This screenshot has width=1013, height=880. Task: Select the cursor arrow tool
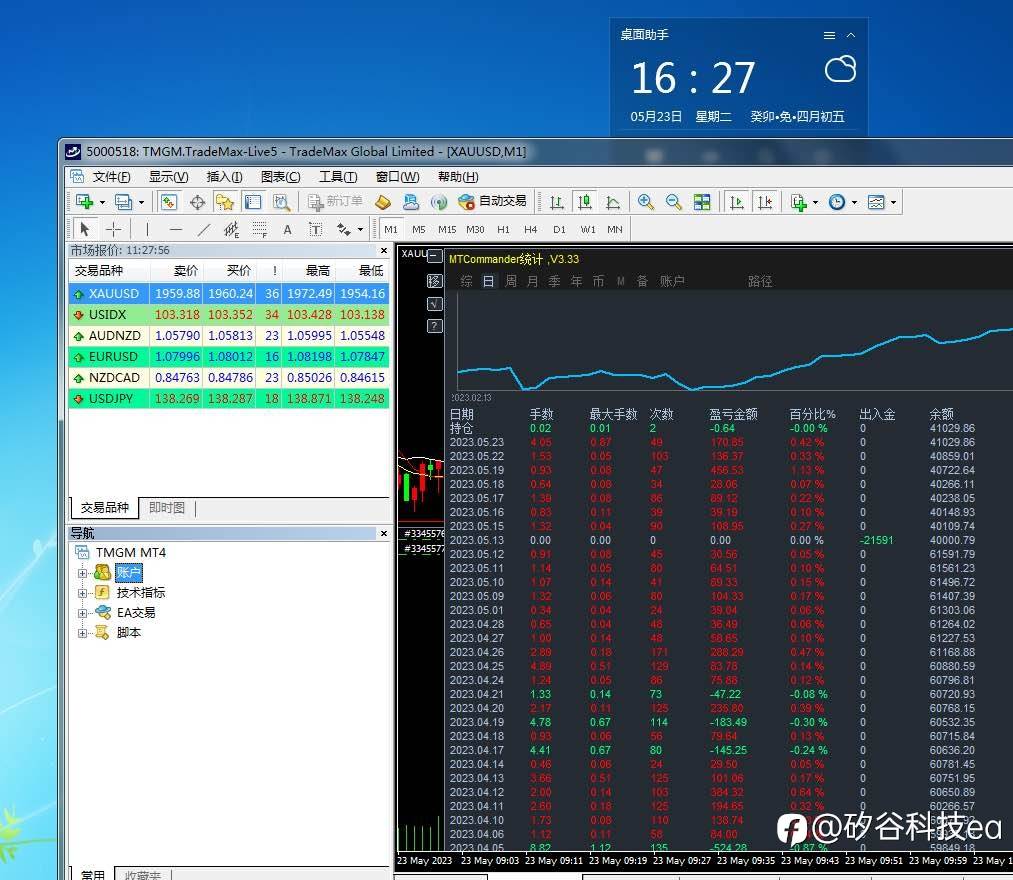[85, 229]
